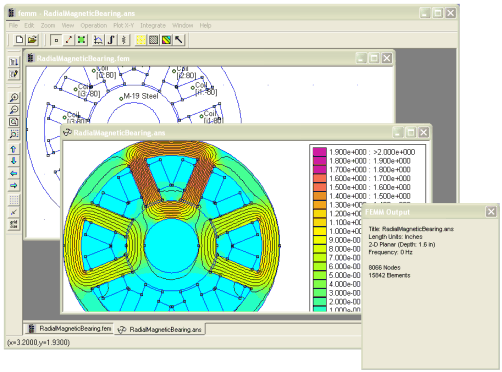Open the Plot X-Y menu
This screenshot has height=372, width=502.
click(124, 25)
